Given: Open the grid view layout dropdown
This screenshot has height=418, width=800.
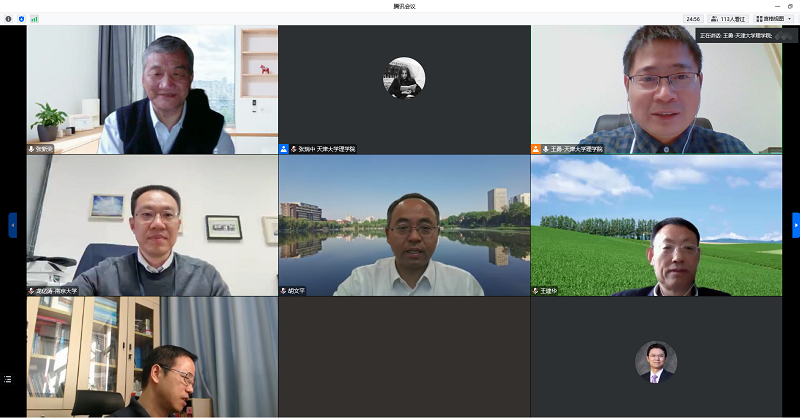Looking at the screenshot, I should pos(774,18).
